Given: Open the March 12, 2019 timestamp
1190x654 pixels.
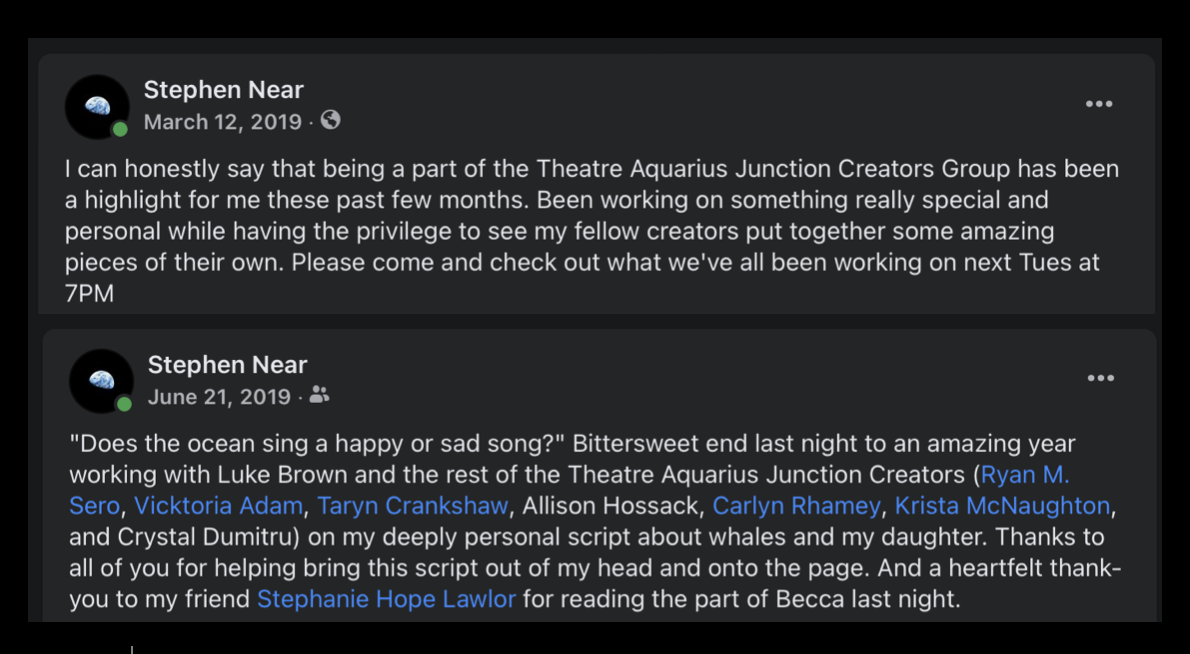Looking at the screenshot, I should point(222,122).
